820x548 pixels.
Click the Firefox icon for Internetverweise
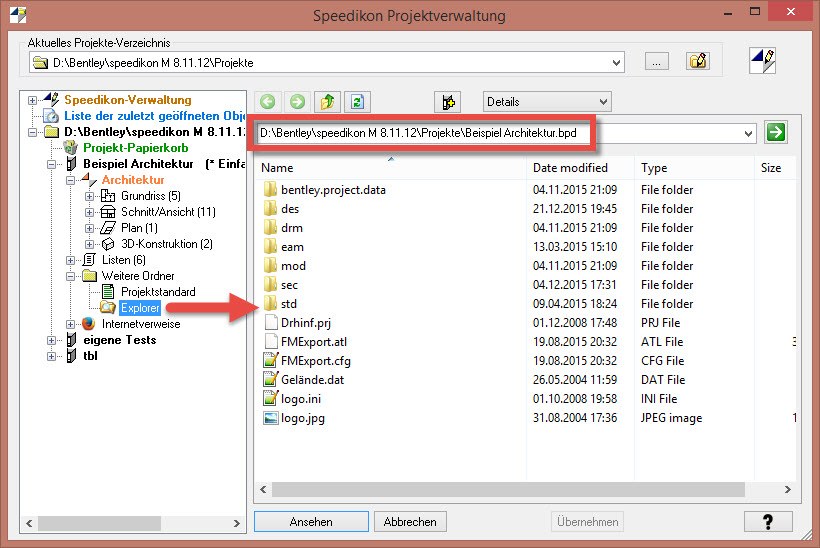(89, 324)
